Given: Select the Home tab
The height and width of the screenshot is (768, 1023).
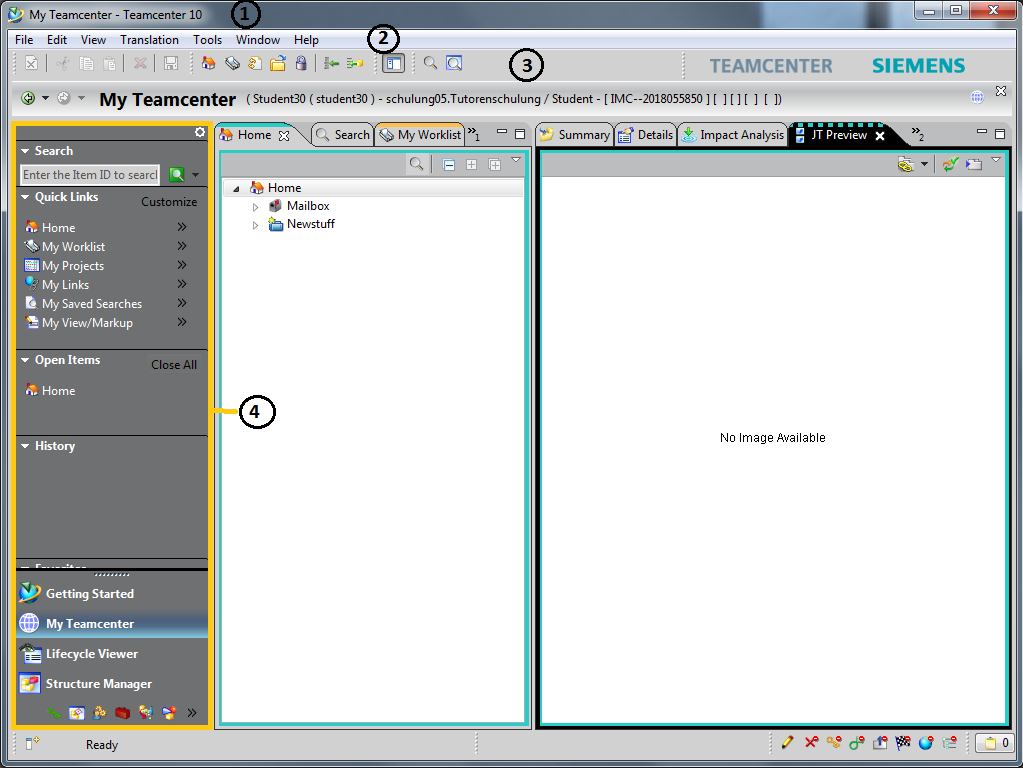Looking at the screenshot, I should tap(254, 135).
